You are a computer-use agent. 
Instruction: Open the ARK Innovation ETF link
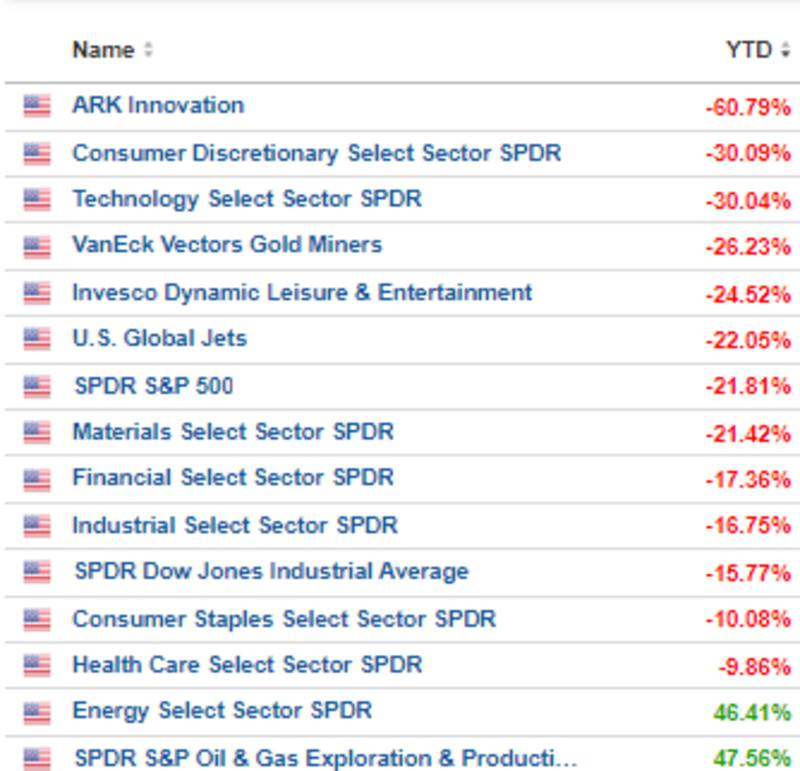(x=157, y=105)
